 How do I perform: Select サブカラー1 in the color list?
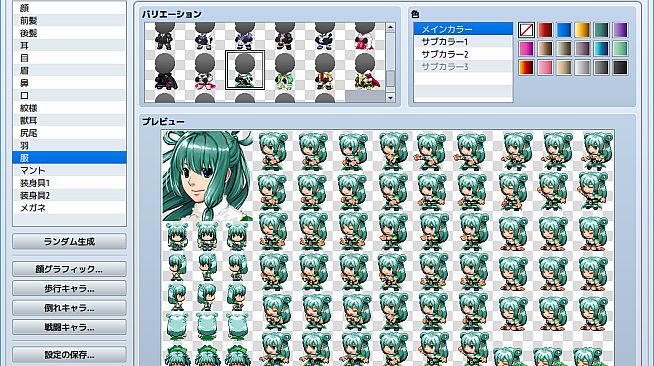coord(463,42)
